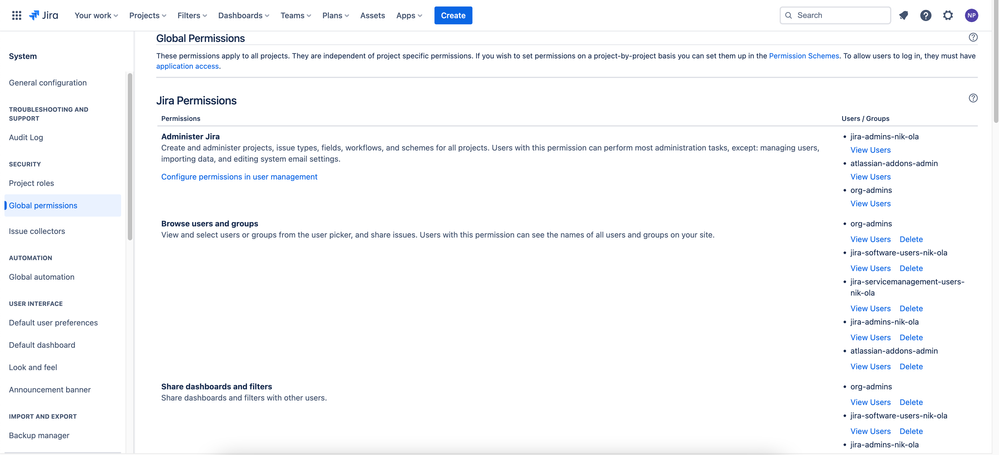The width and height of the screenshot is (999, 455).
Task: Open Default user preferences in the sidebar
Action: 54,323
